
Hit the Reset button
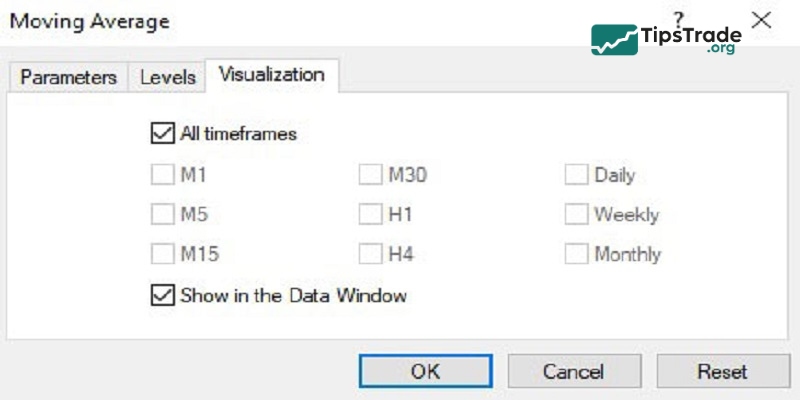coord(722,371)
